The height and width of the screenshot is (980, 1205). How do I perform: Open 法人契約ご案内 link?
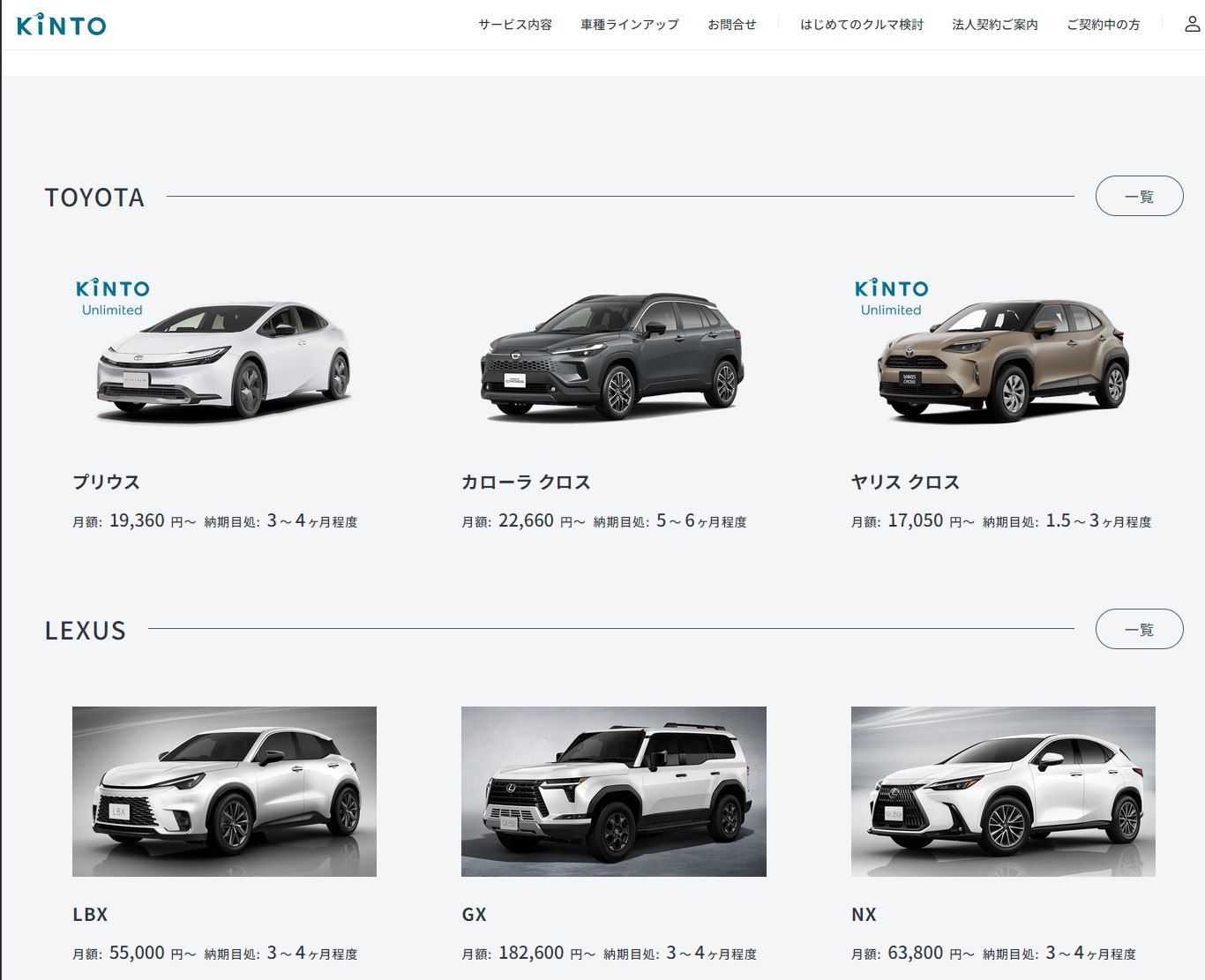click(x=994, y=25)
